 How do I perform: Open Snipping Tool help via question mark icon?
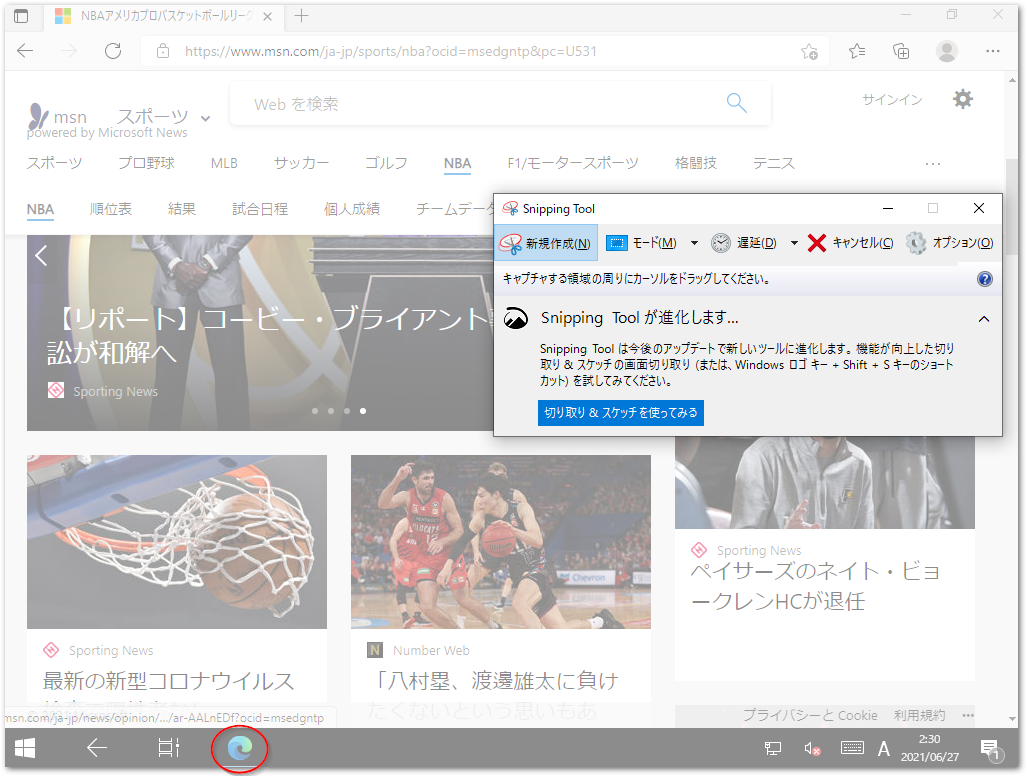[985, 279]
